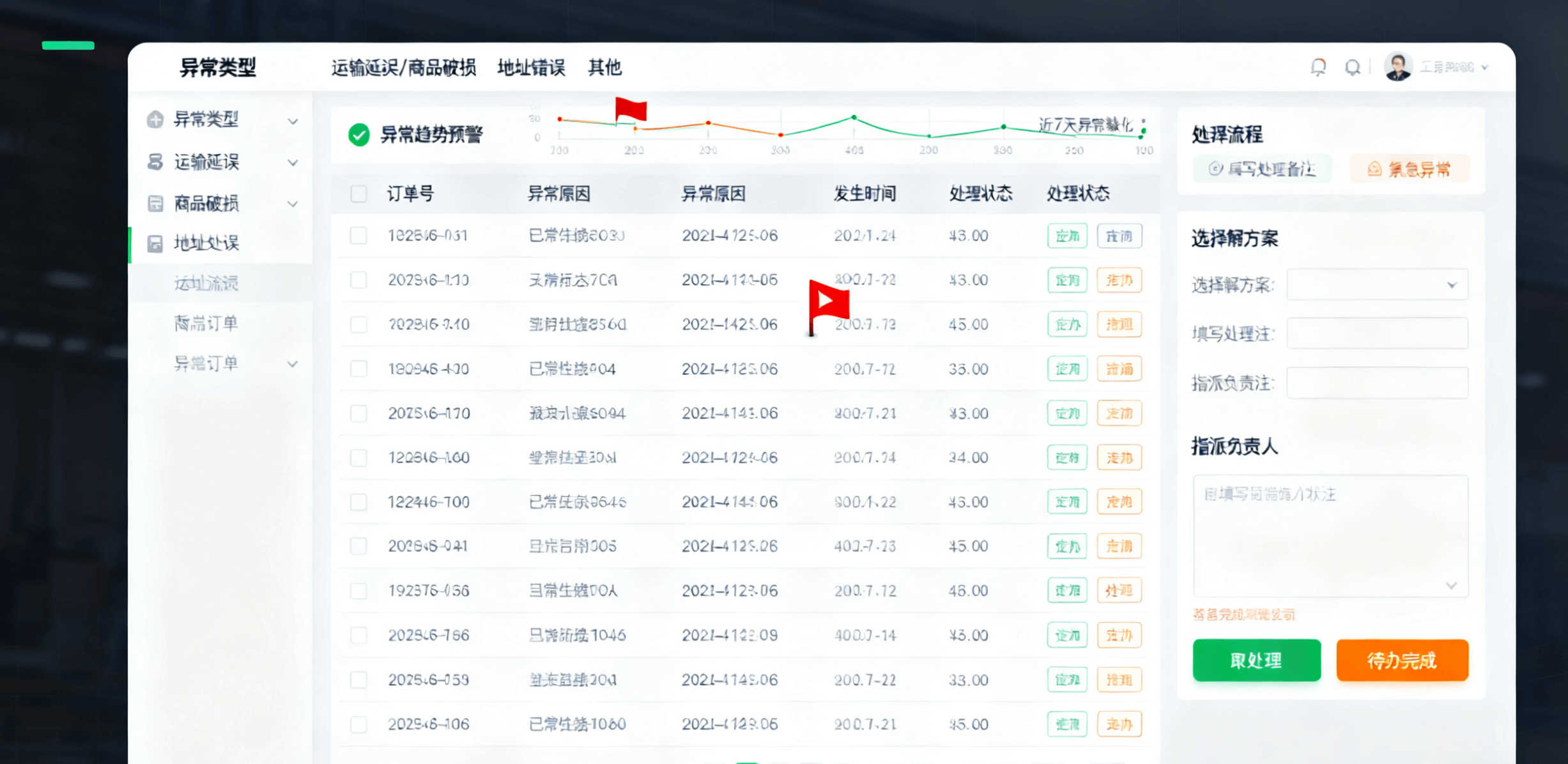Click the green check icon beside 异常趋势预警
The width and height of the screenshot is (1568, 764).
[359, 135]
